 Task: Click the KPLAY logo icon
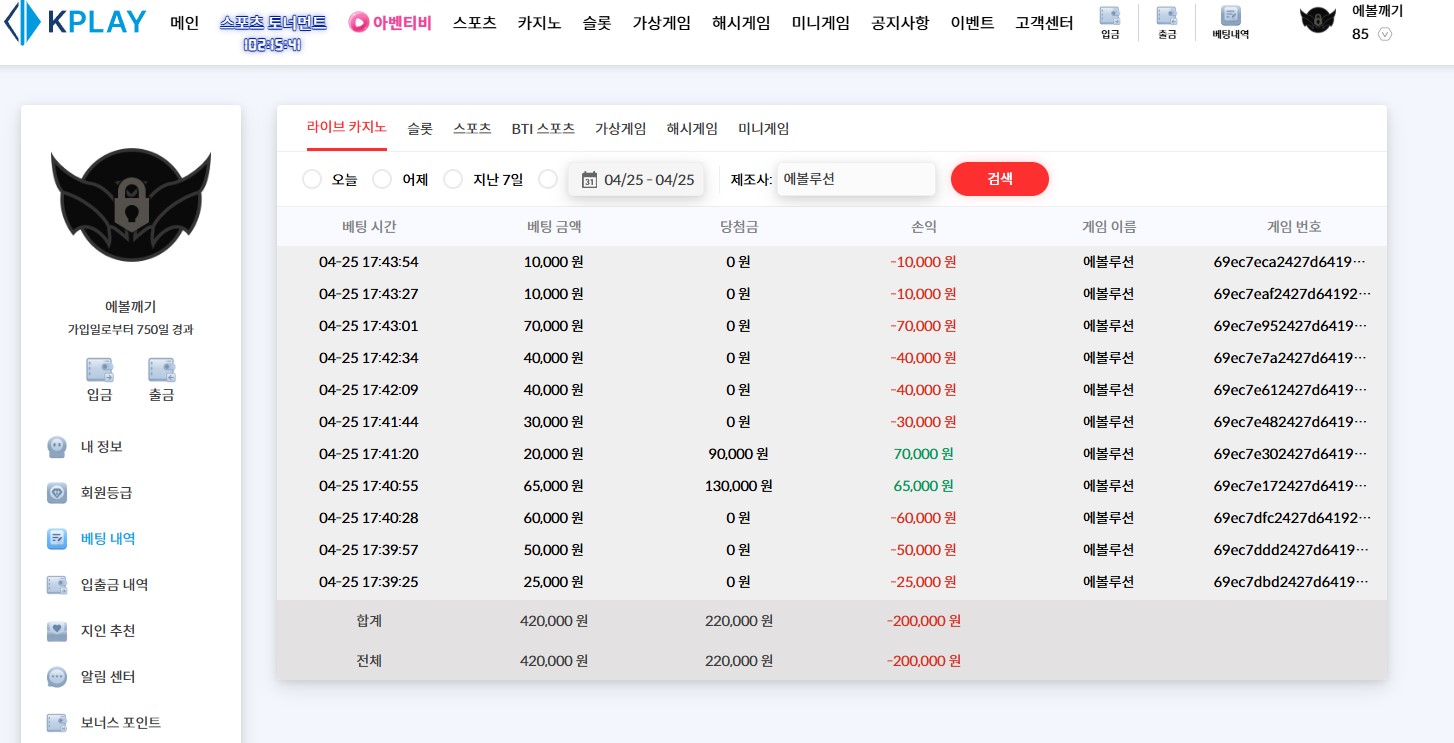tap(22, 23)
